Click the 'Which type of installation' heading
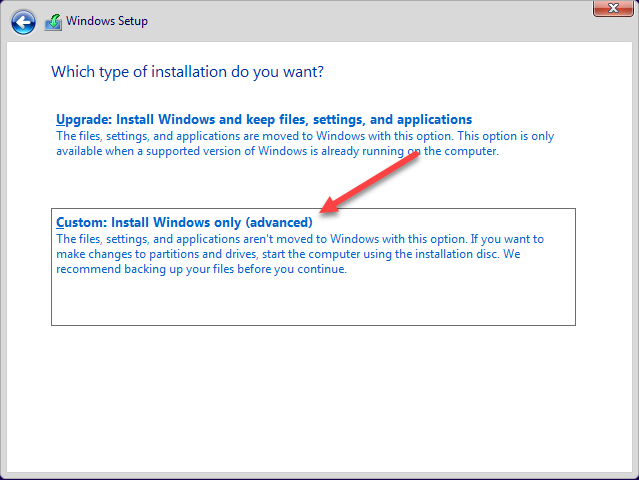639x480 pixels. 187,72
